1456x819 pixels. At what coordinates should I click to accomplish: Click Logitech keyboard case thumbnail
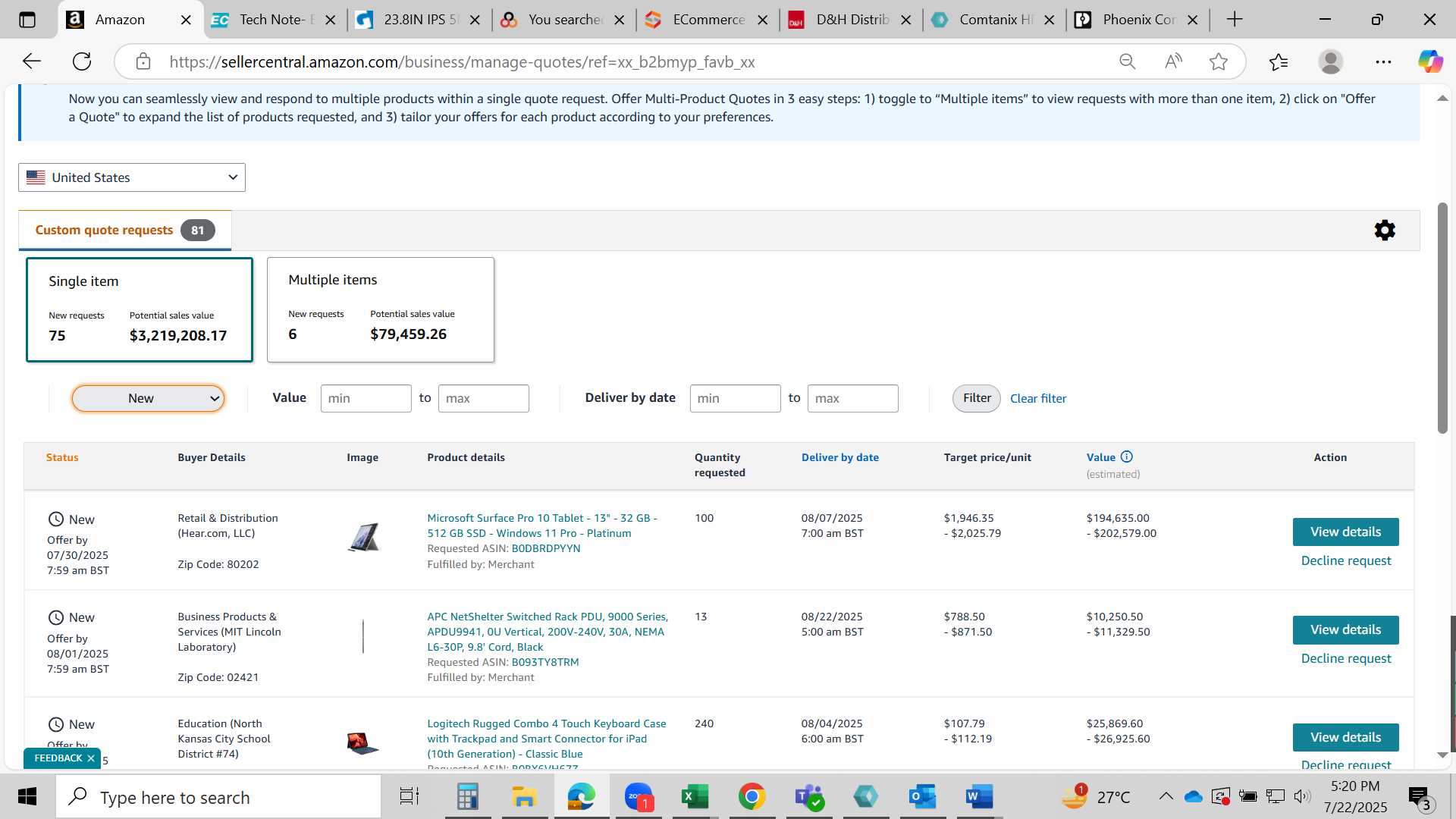[x=362, y=743]
